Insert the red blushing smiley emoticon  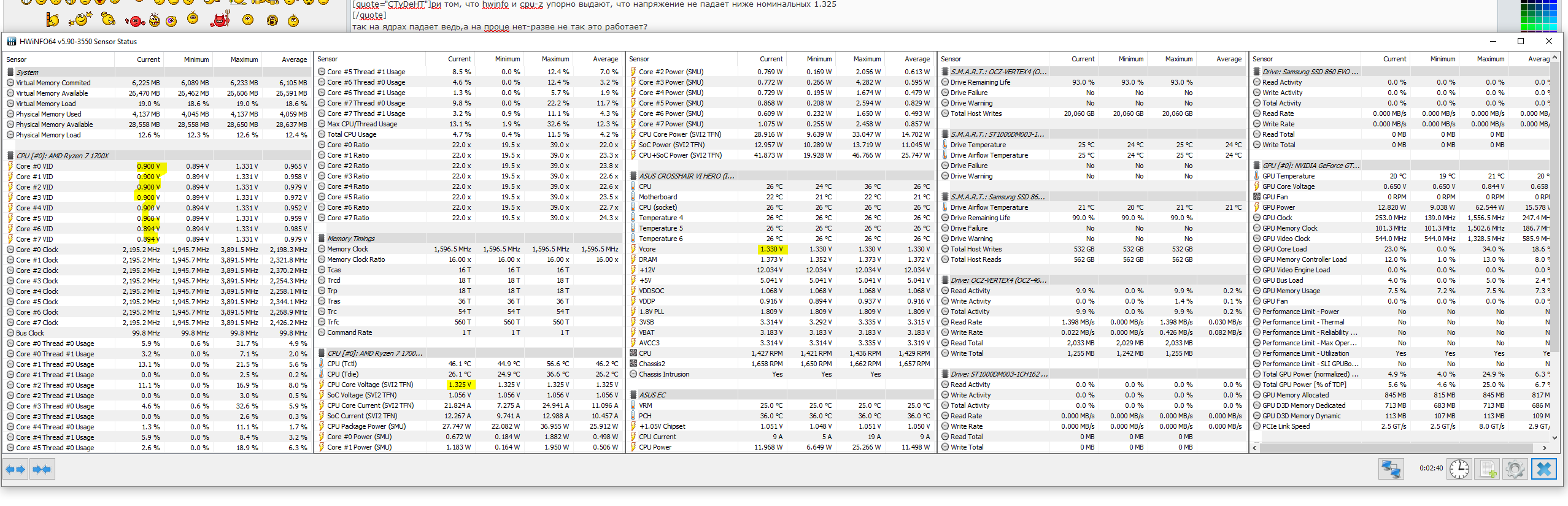point(134,21)
